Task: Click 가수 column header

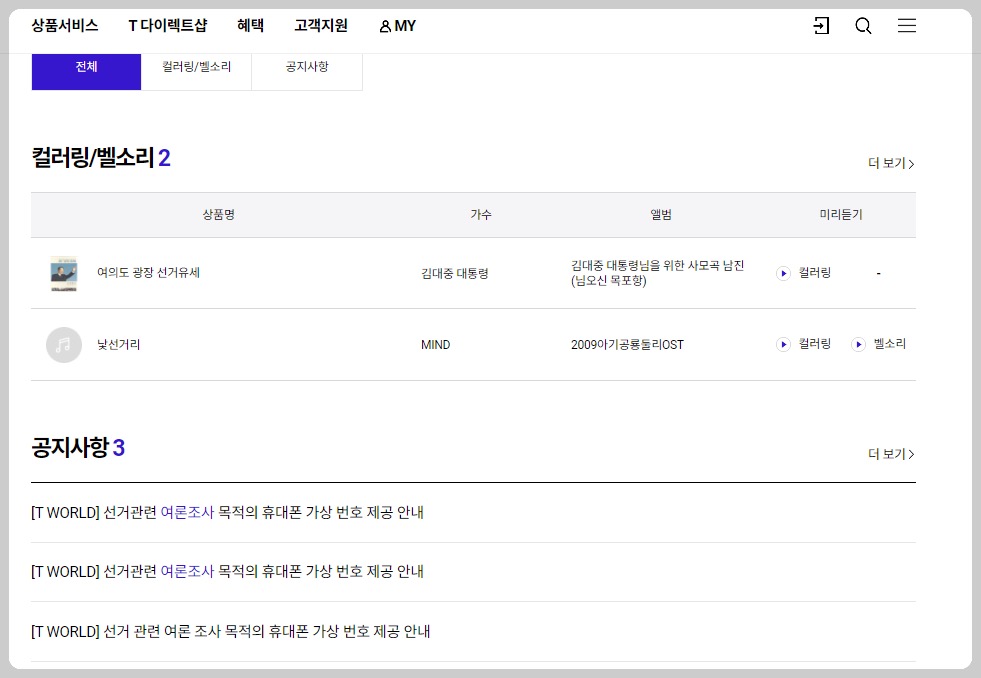Action: [481, 215]
